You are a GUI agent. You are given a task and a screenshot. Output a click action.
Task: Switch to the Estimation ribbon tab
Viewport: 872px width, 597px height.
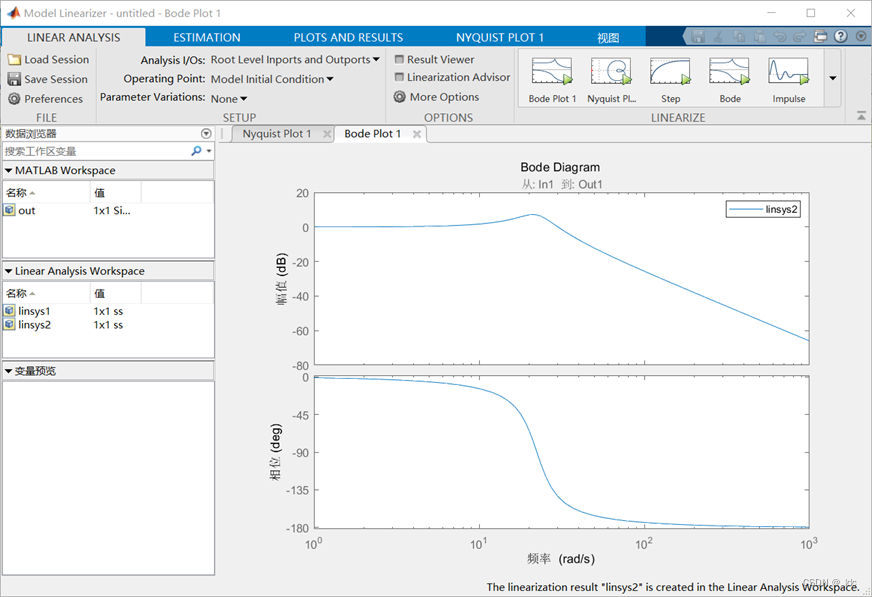[x=207, y=37]
